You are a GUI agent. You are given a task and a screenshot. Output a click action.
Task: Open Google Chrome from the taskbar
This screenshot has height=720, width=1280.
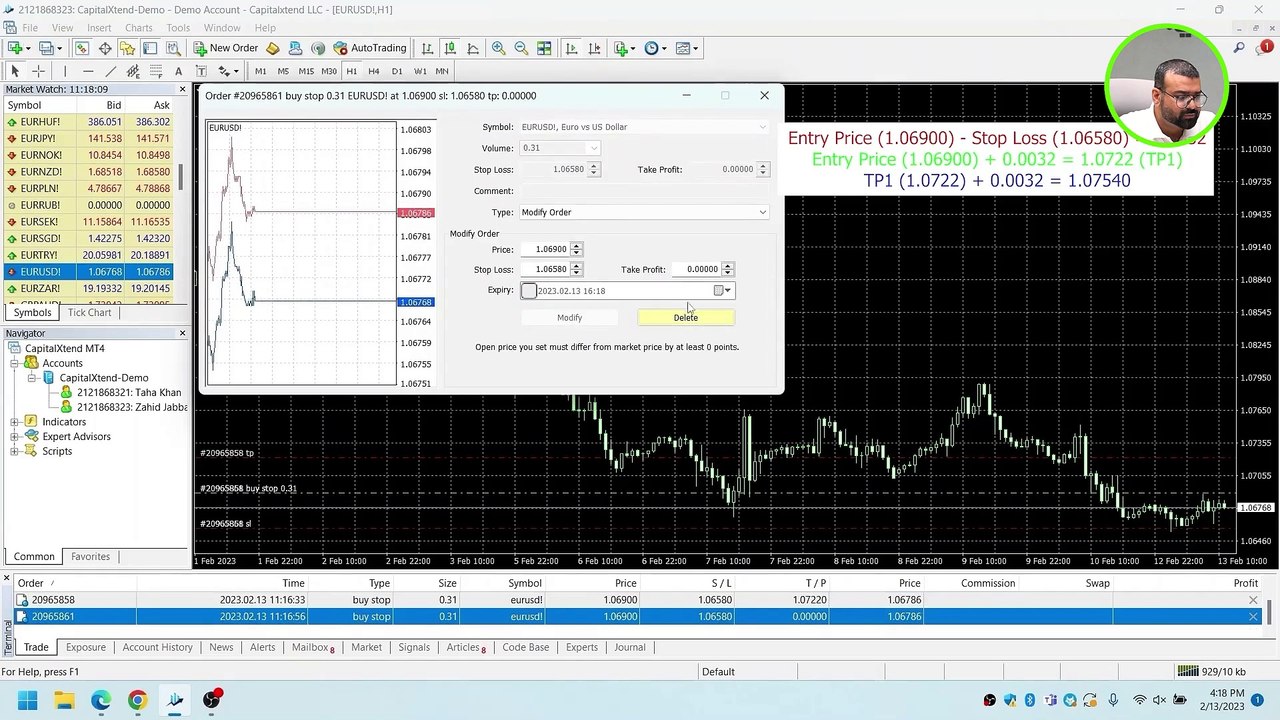137,700
